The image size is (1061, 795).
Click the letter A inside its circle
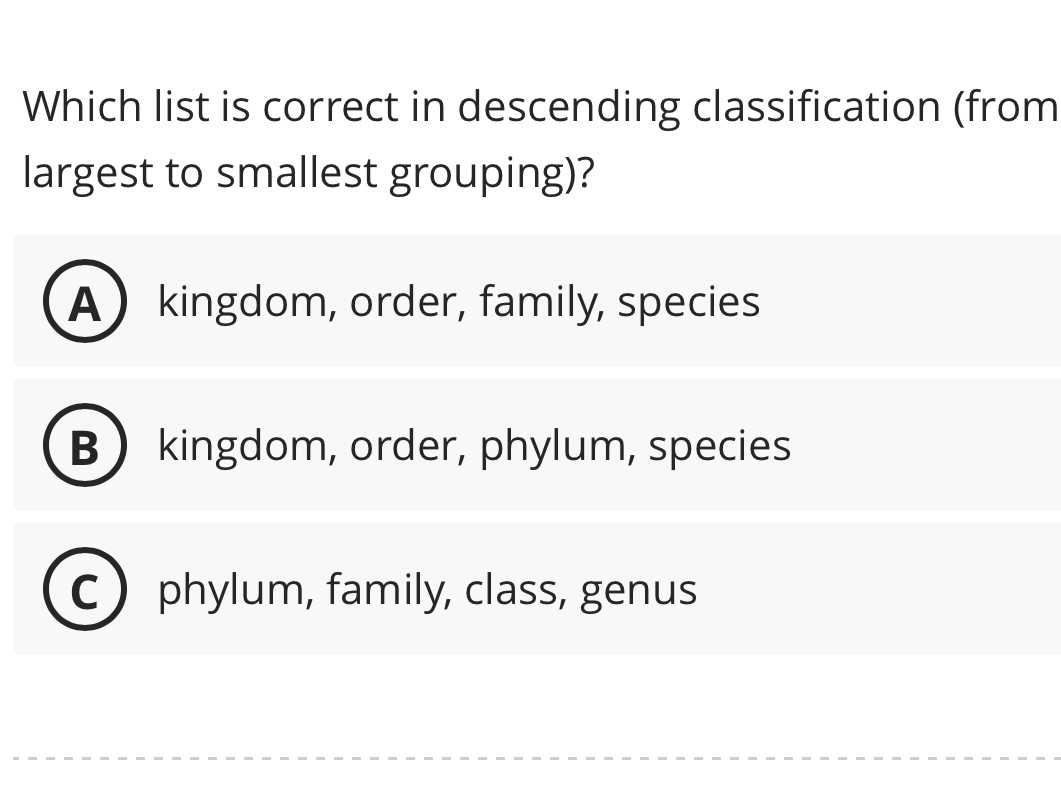click(85, 301)
